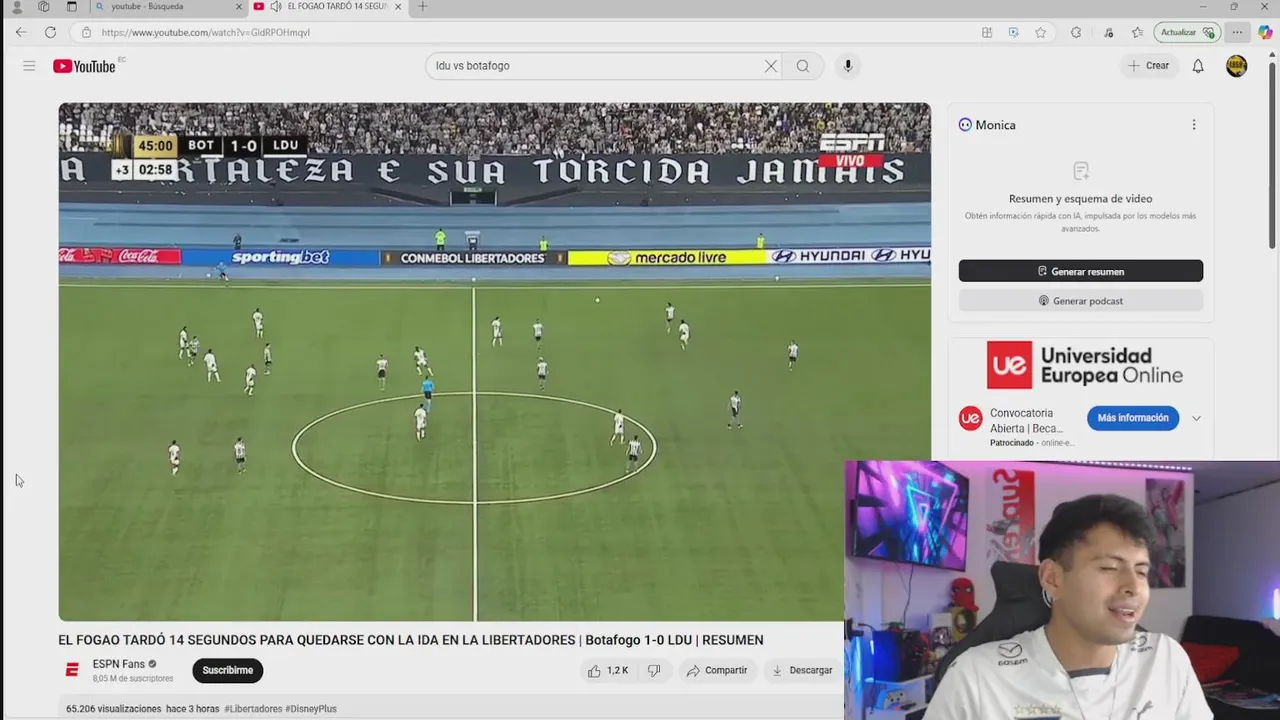Click the video player to pause
This screenshot has height=720, width=1280.
click(x=494, y=362)
